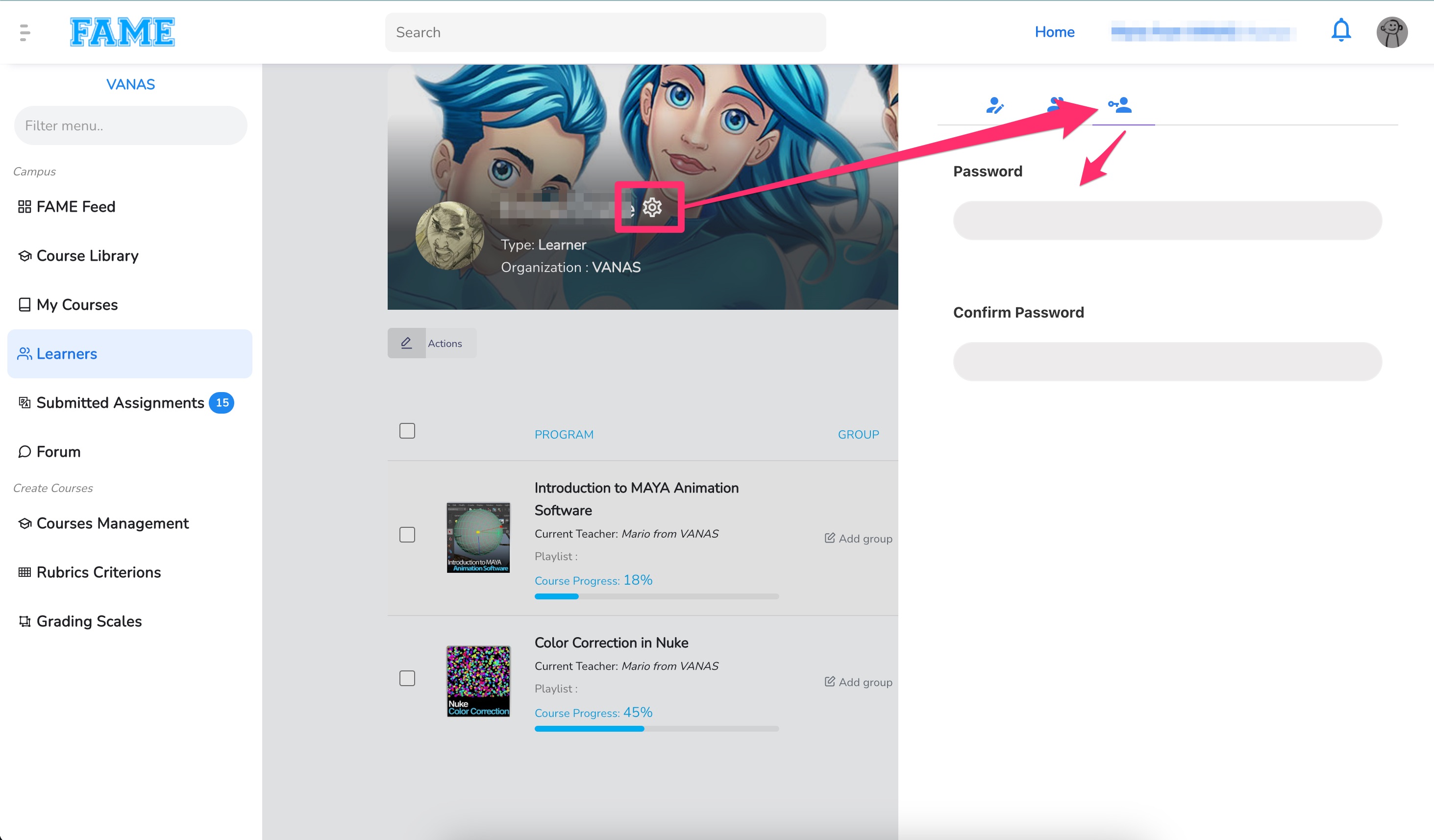Image resolution: width=1434 pixels, height=840 pixels.
Task: Open the Nuke Color Correction thumbnail
Action: click(x=478, y=681)
